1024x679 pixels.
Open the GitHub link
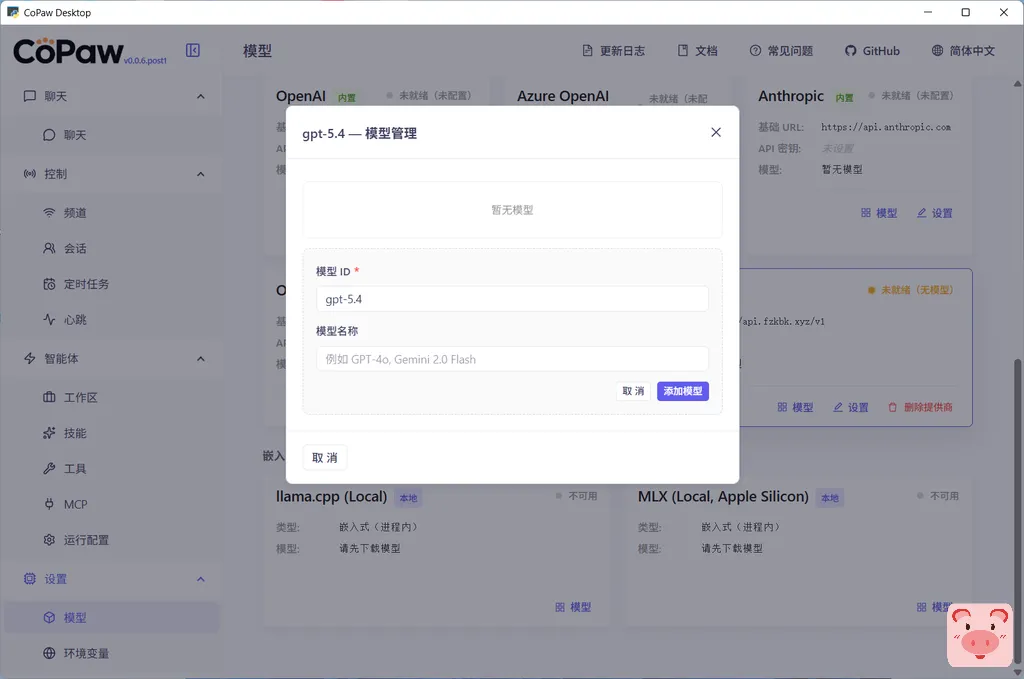pos(872,51)
